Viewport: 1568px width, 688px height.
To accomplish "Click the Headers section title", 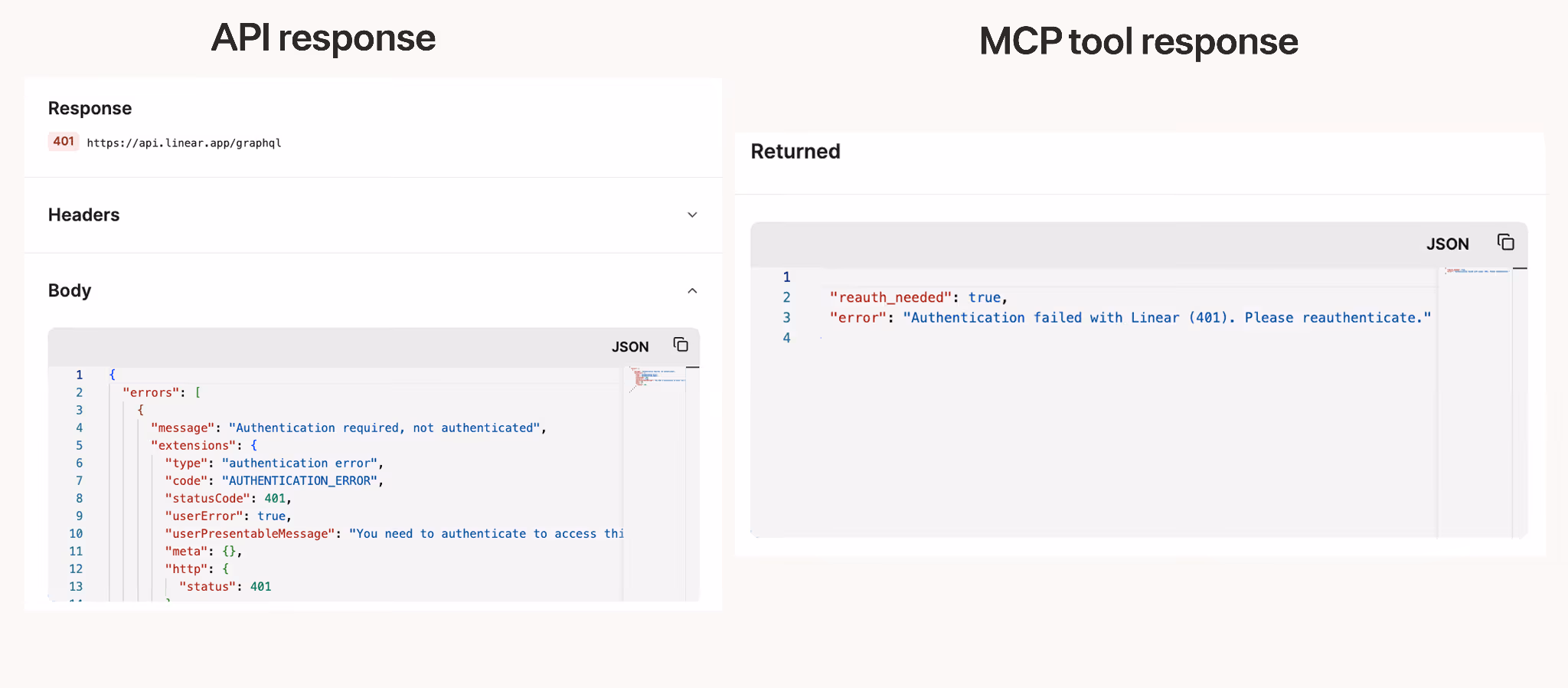I will coord(84,215).
